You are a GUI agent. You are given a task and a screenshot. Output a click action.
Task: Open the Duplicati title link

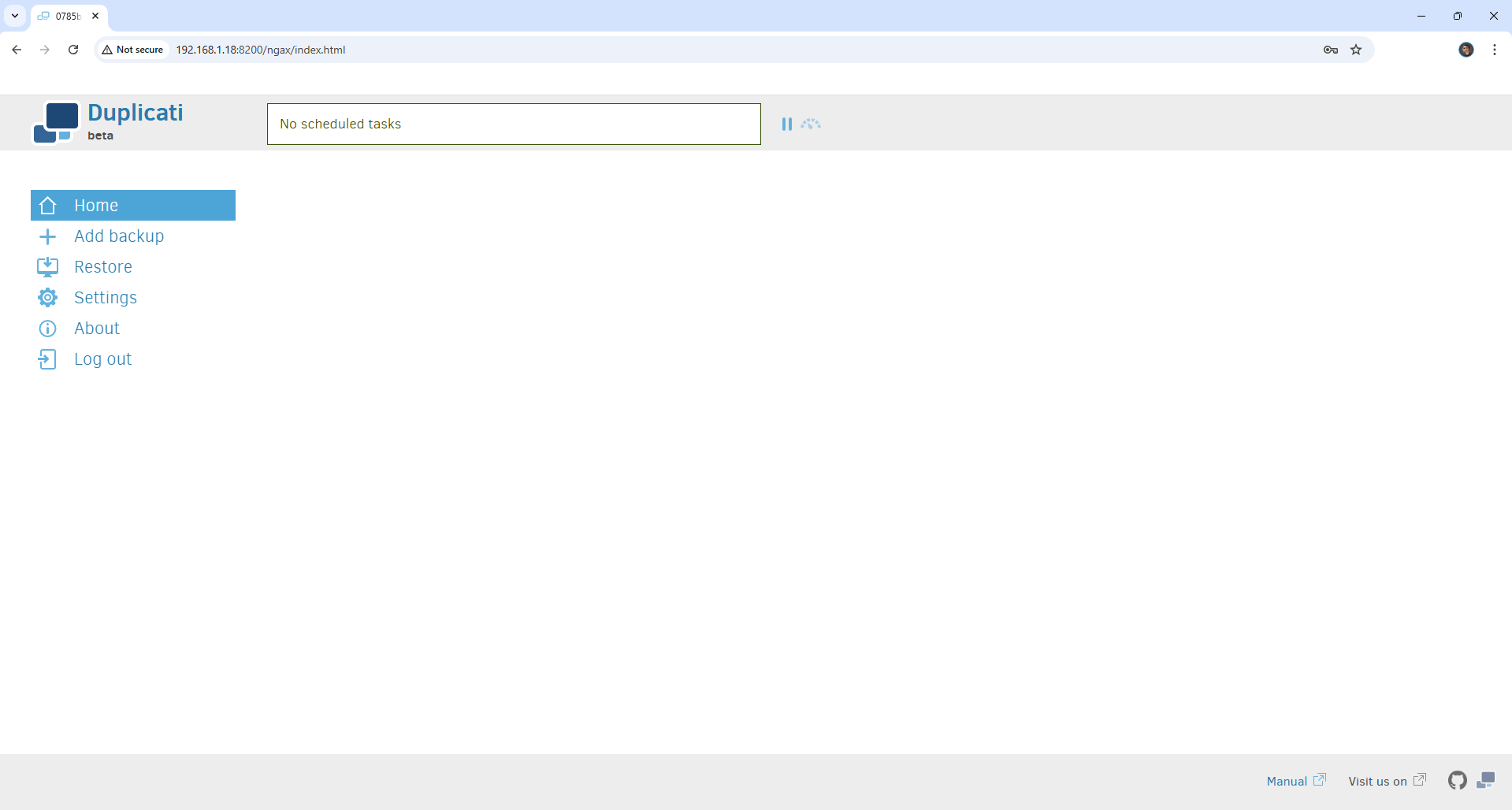[x=136, y=113]
